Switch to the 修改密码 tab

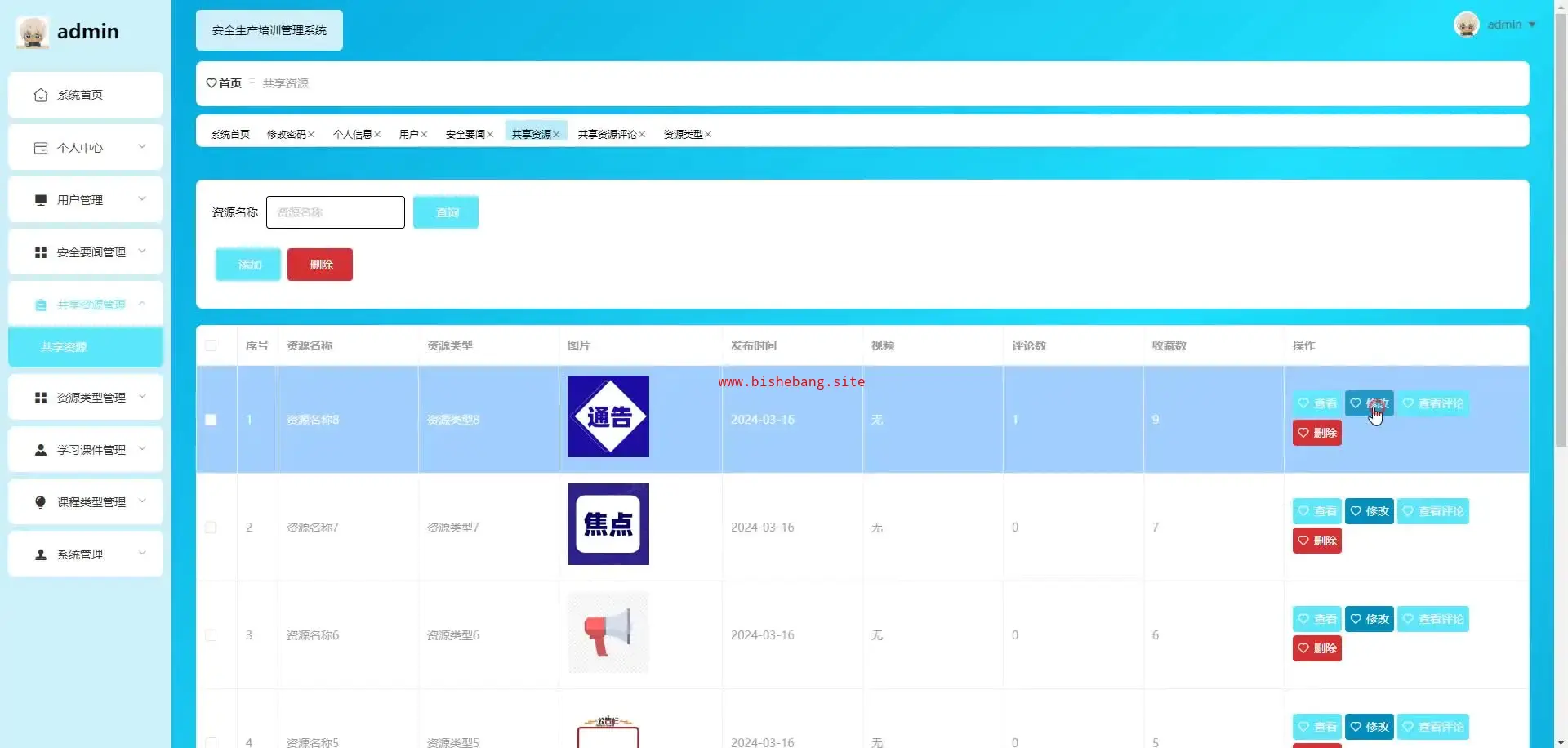[x=287, y=135]
